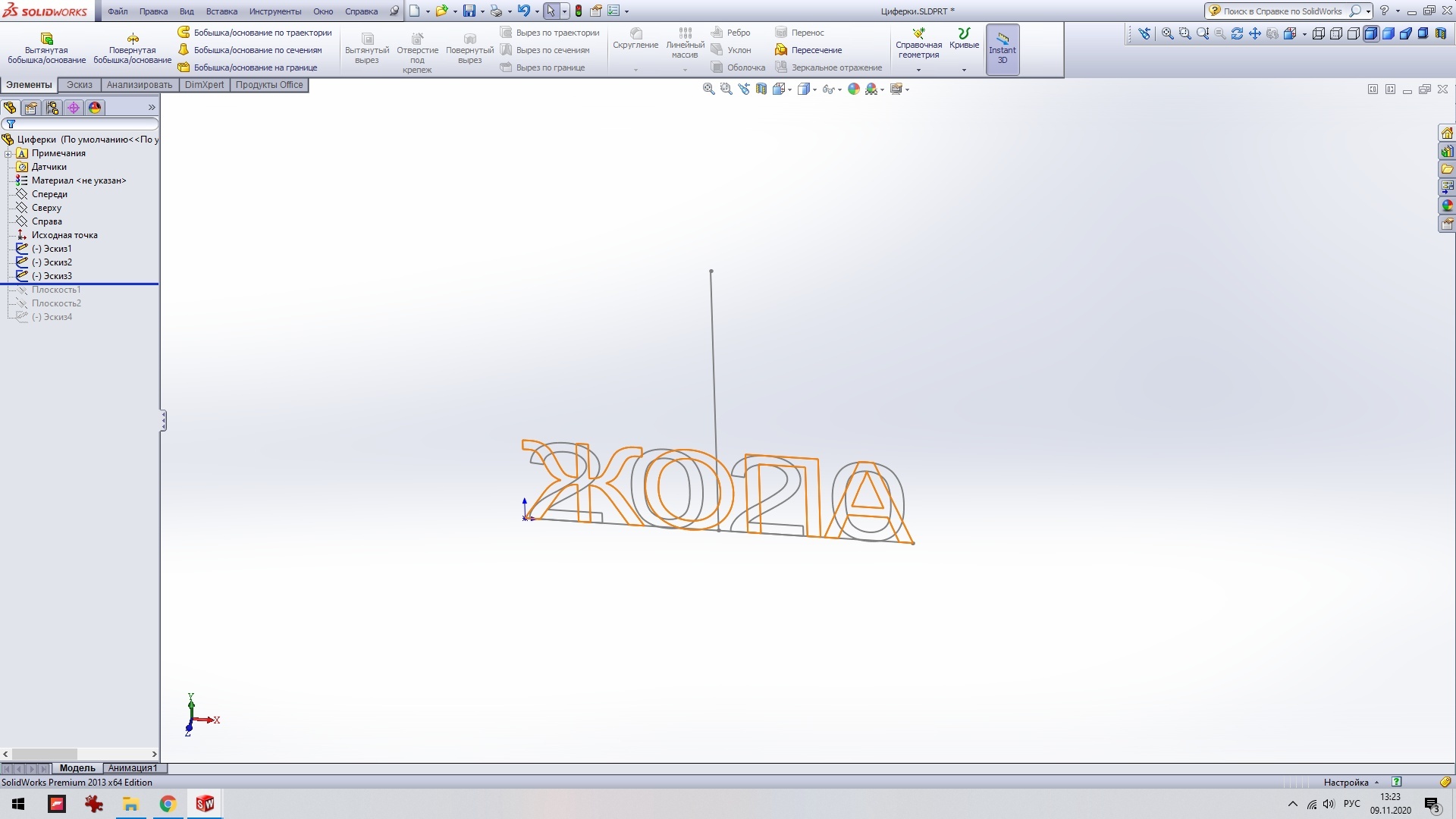
Task: Click Edit Appearance color sphere in viewport toolbar
Action: tap(854, 89)
